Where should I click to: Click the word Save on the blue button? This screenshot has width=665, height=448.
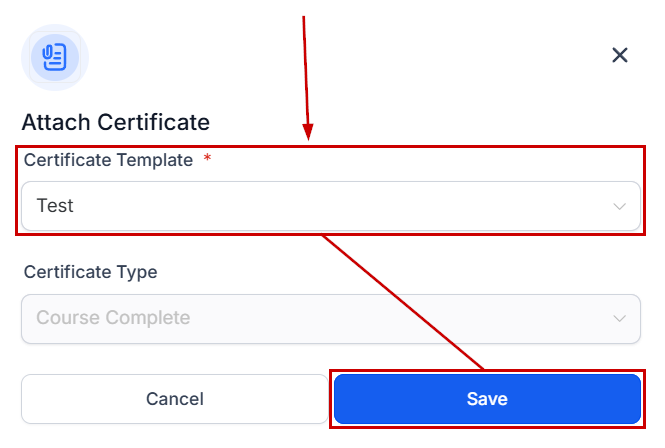pos(487,399)
